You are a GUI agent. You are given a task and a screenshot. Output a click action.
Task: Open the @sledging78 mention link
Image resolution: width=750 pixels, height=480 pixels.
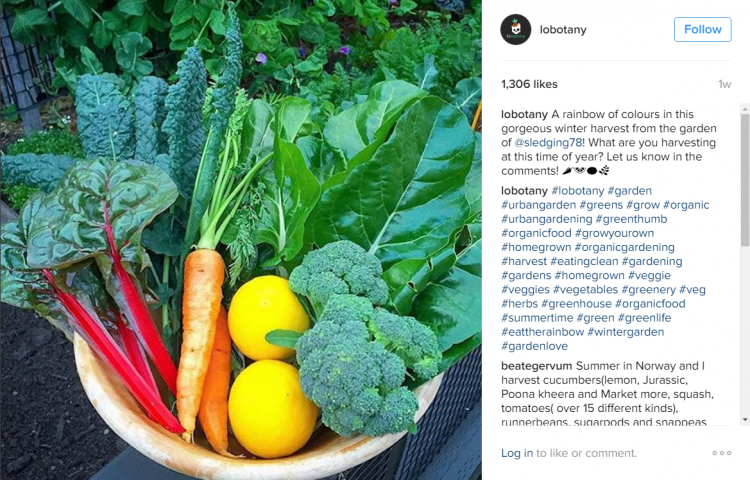[548, 142]
